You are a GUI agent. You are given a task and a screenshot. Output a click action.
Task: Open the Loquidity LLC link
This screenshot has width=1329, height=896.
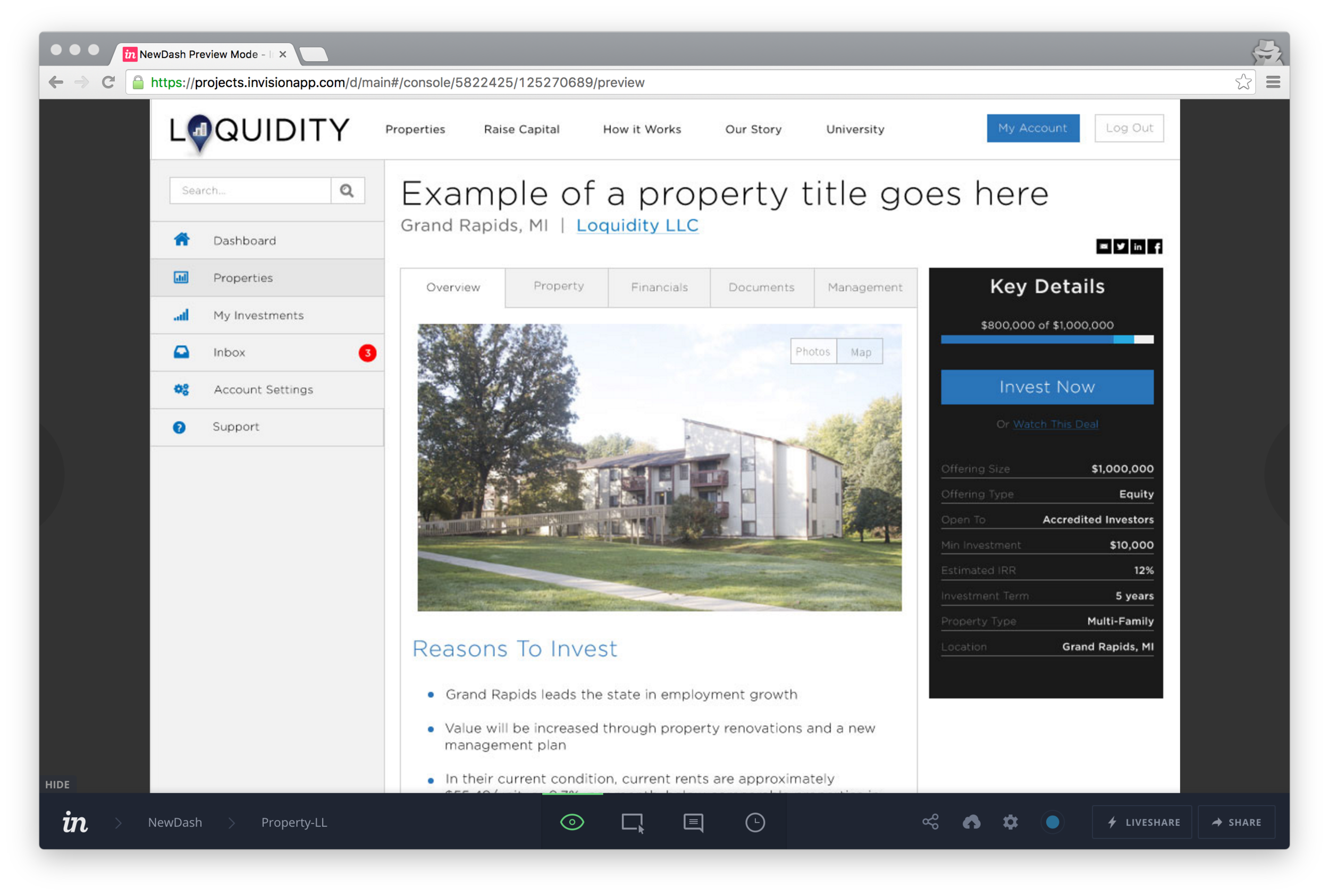tap(637, 225)
